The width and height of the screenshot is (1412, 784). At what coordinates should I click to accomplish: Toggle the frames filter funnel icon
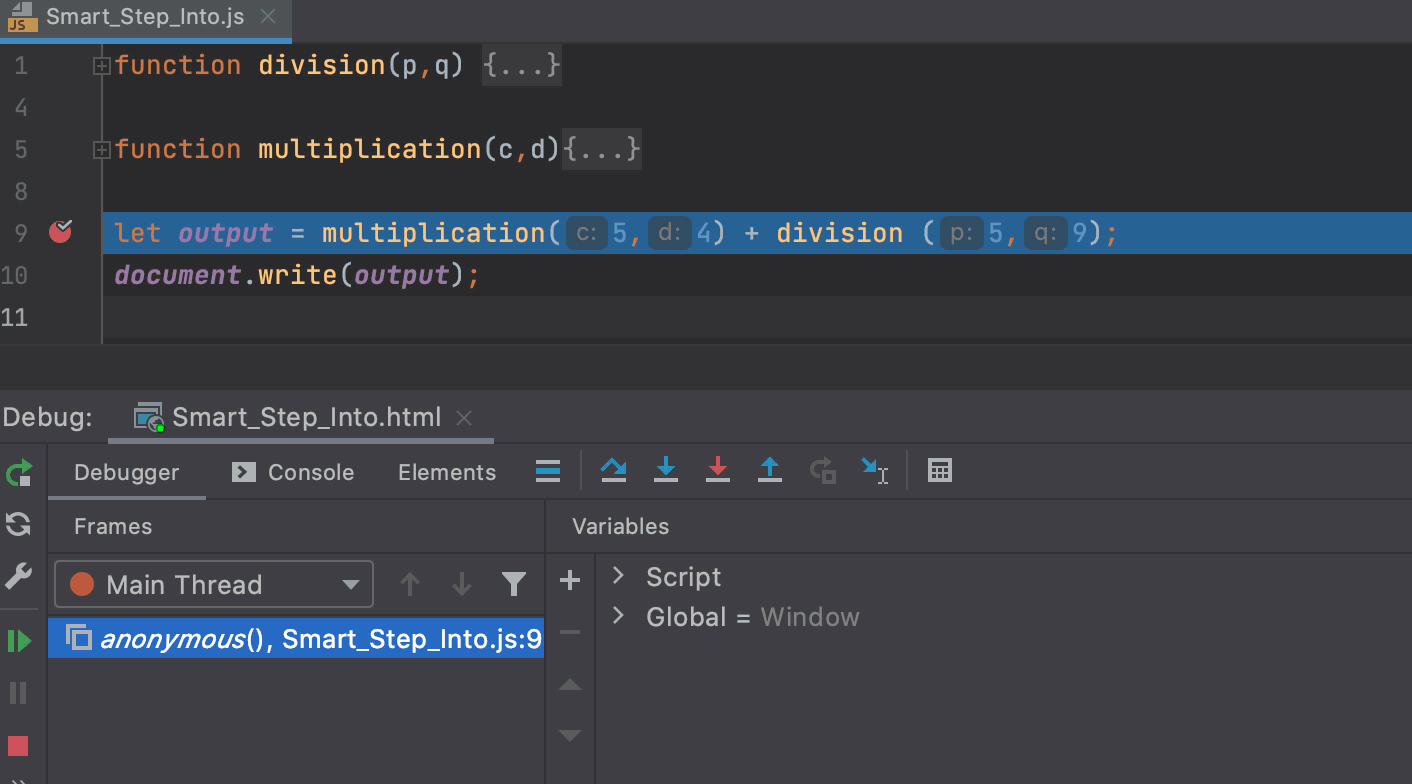(513, 585)
